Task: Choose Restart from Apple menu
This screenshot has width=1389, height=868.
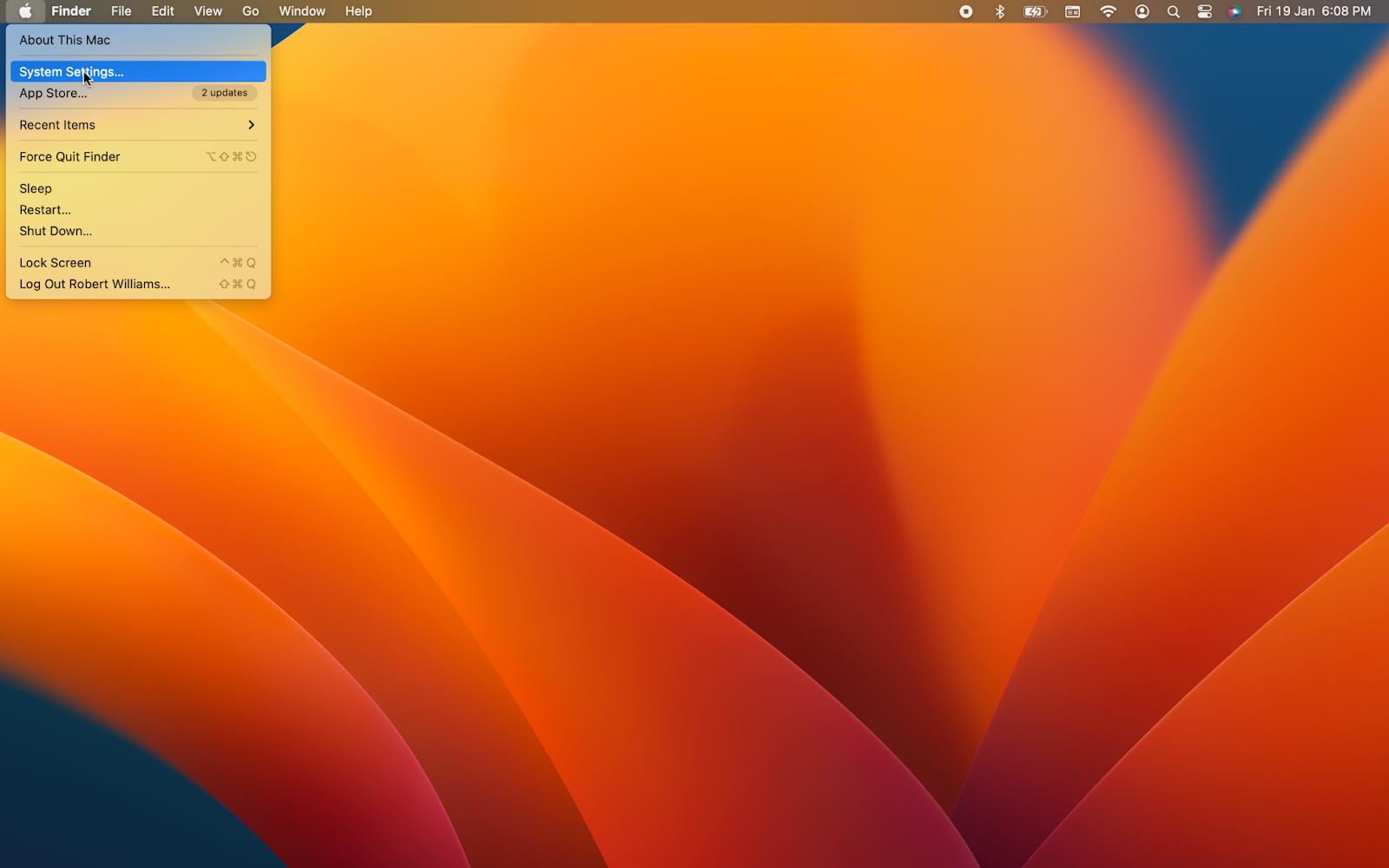Action: [138, 210]
